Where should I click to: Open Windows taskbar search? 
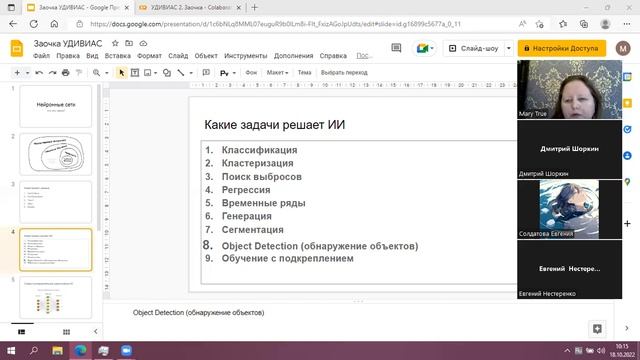(x=33, y=351)
